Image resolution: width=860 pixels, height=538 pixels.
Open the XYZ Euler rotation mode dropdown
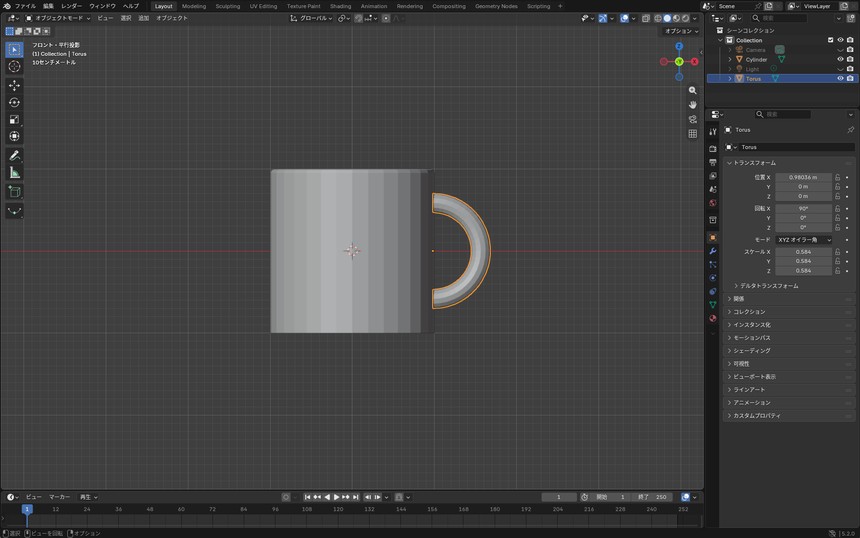(x=804, y=240)
